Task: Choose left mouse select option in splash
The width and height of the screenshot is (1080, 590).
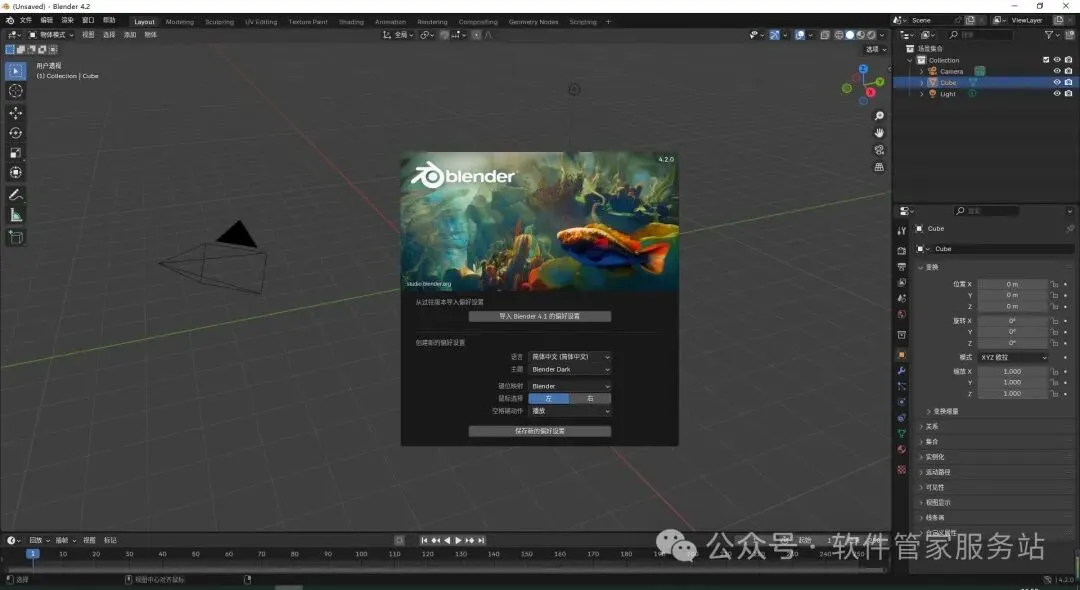Action: pos(549,399)
